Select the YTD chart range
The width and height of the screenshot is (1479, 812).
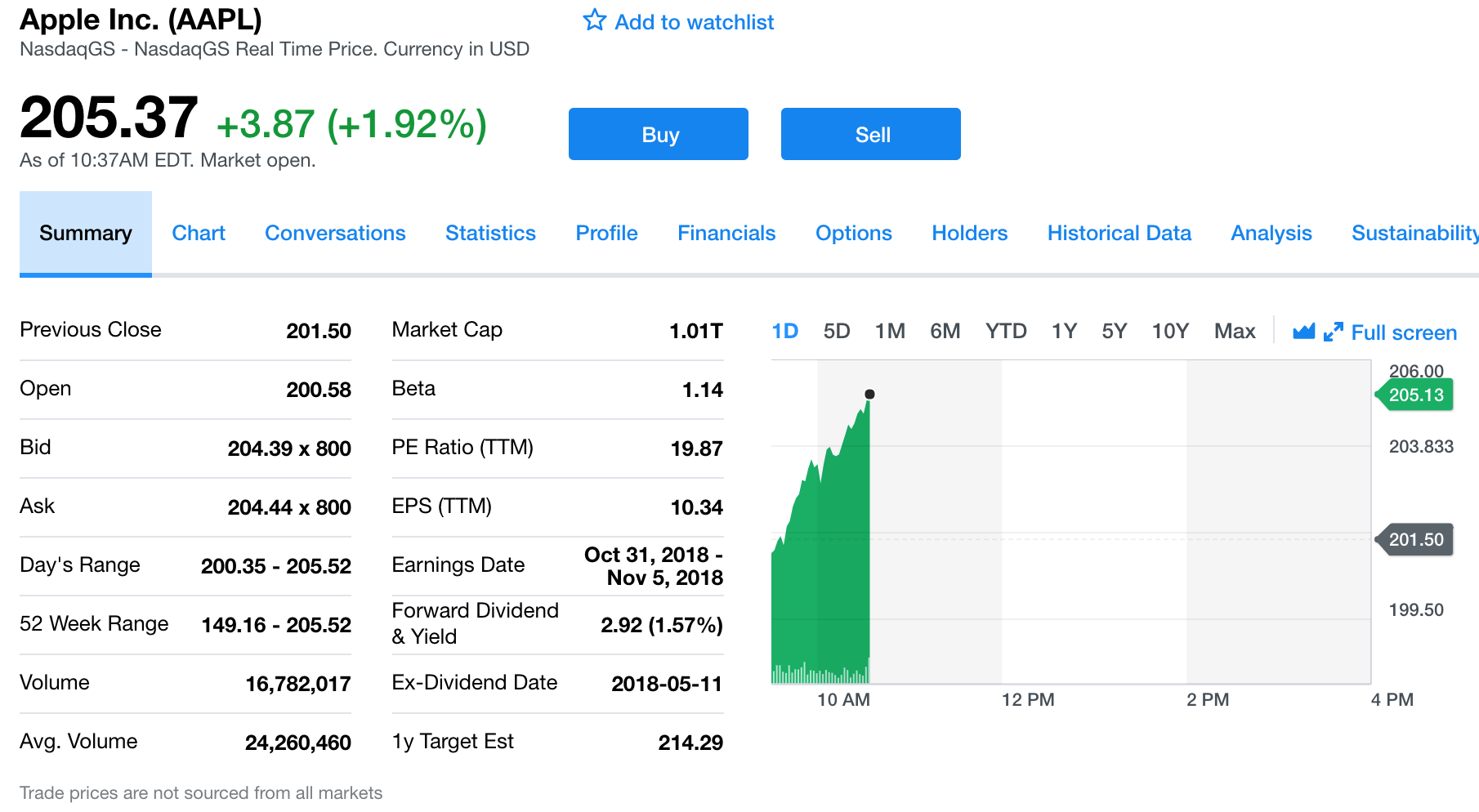[1006, 331]
